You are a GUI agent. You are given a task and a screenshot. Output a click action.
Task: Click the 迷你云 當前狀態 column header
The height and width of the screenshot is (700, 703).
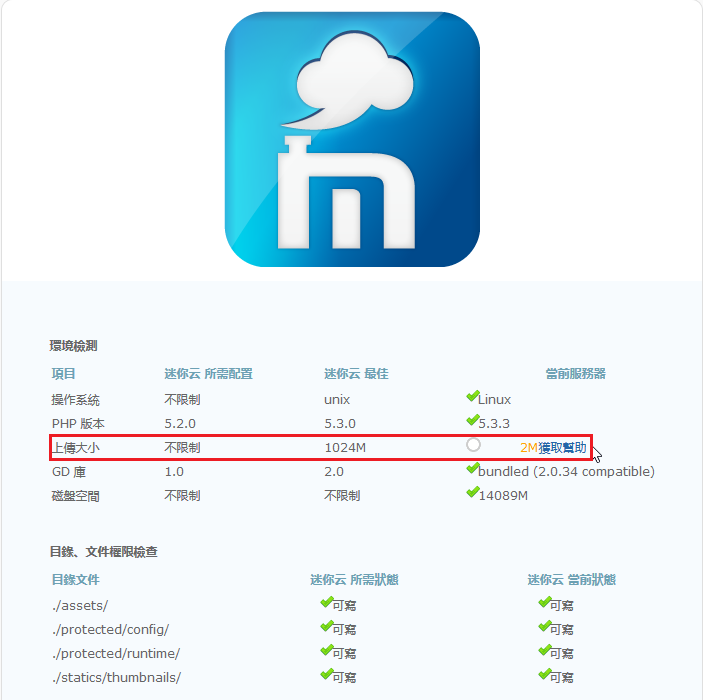(572, 580)
